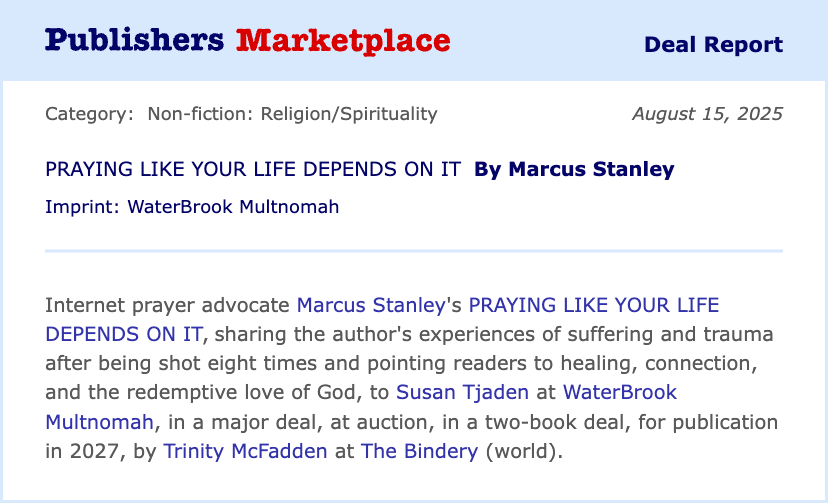Follow the Marcus Stanley link in paragraph
Viewport: 828px width, 504px height.
(x=371, y=305)
